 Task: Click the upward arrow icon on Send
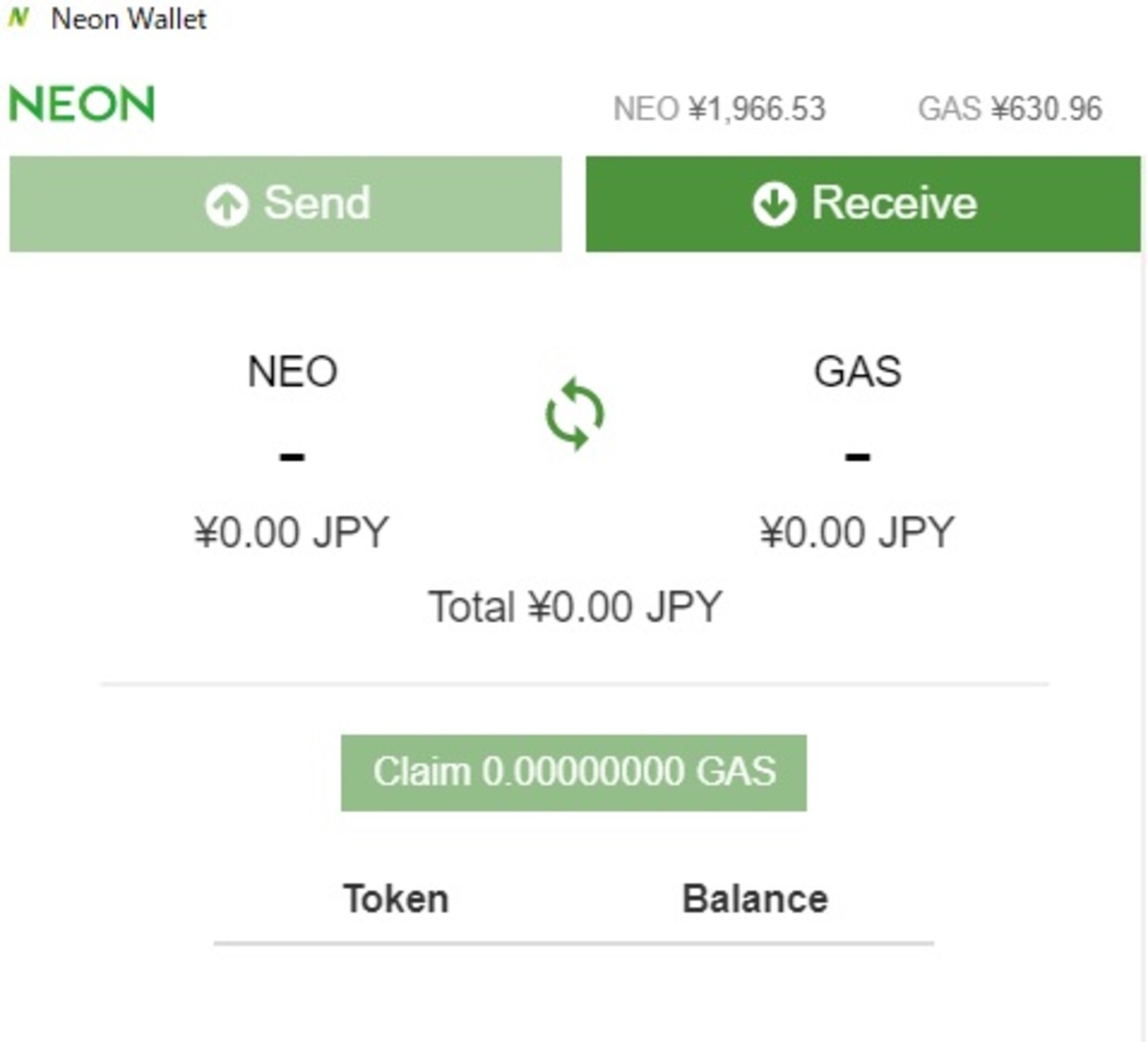point(227,203)
